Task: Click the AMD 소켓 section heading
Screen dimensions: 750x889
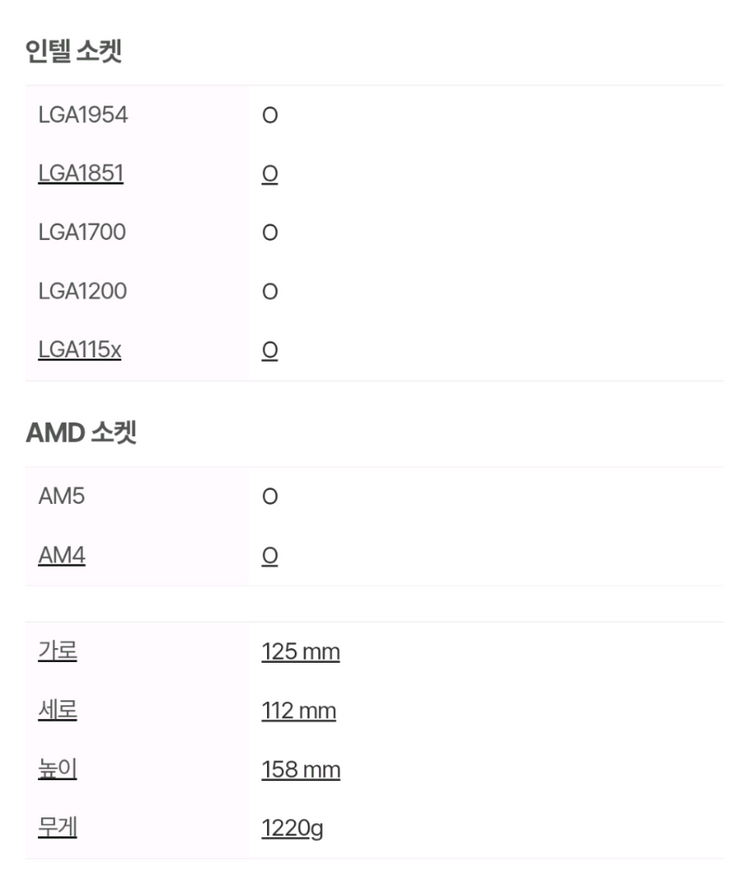Action: (81, 434)
